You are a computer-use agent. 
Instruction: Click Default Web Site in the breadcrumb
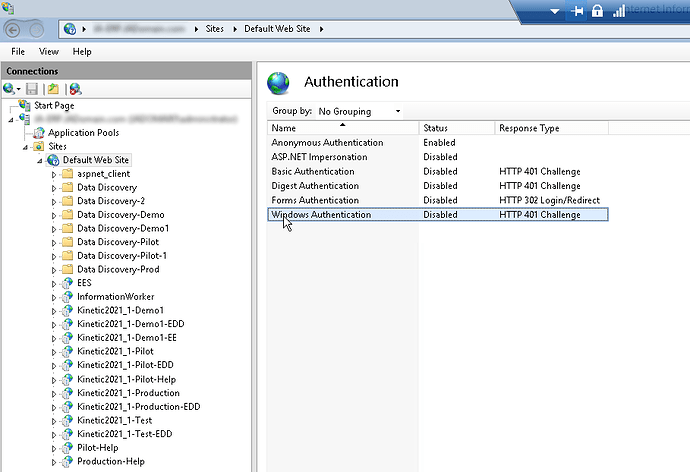[x=277, y=29]
